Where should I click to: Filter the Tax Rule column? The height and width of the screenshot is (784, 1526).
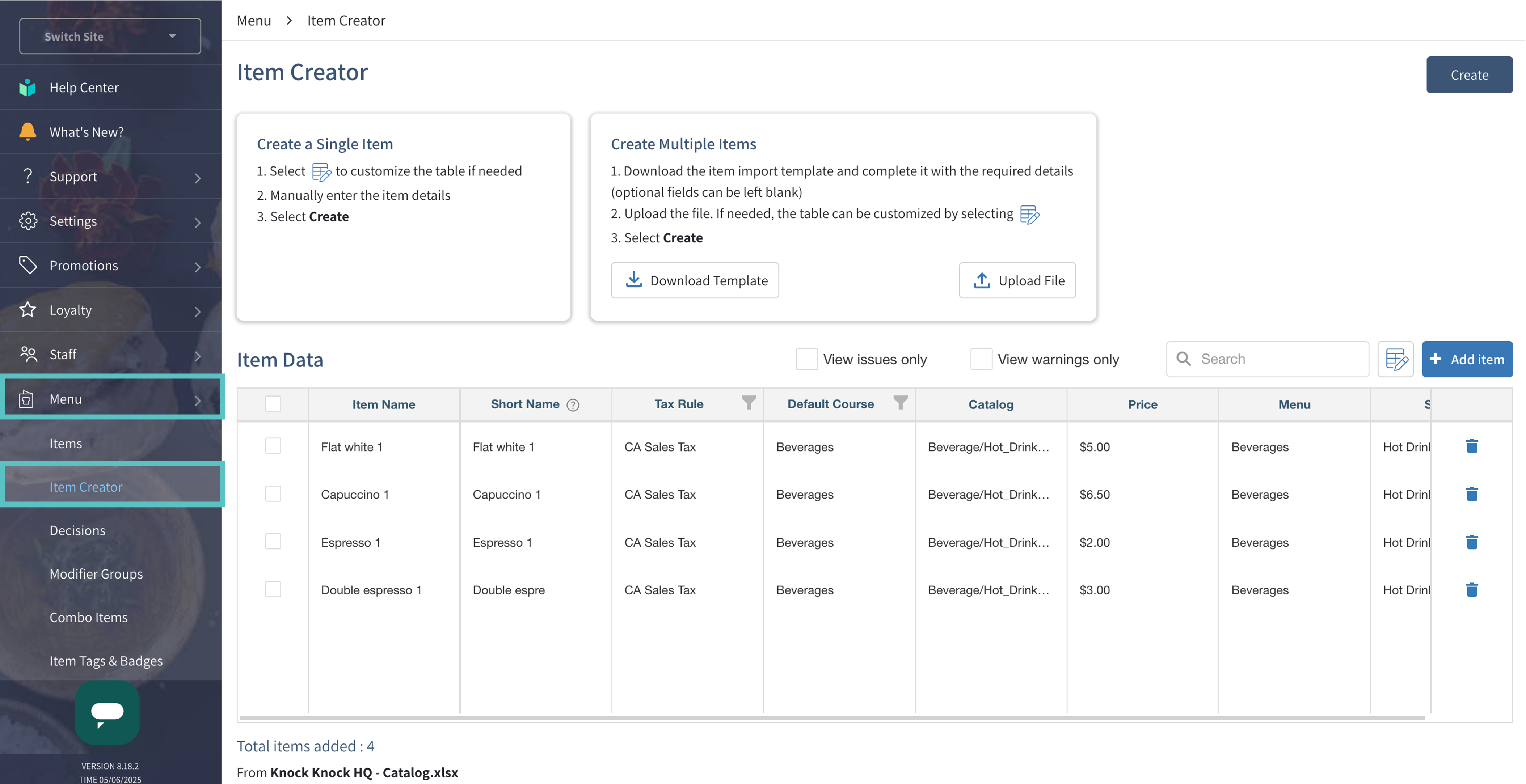[748, 403]
